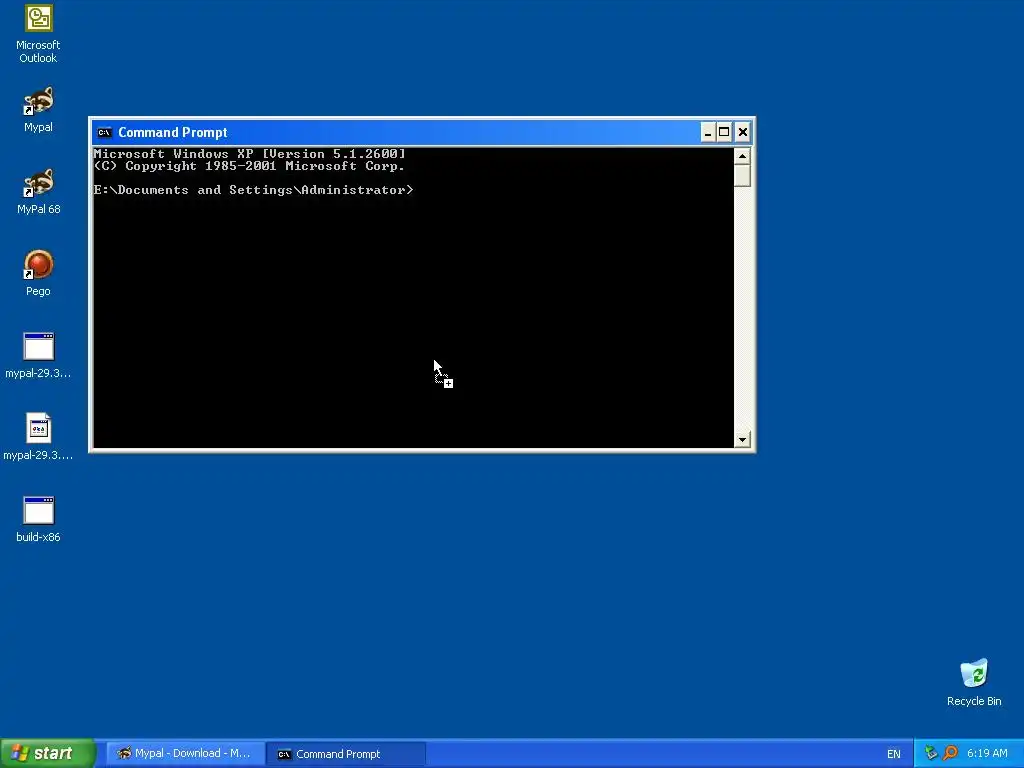Image resolution: width=1024 pixels, height=768 pixels.
Task: Minimize the Command Prompt window
Action: coord(707,133)
